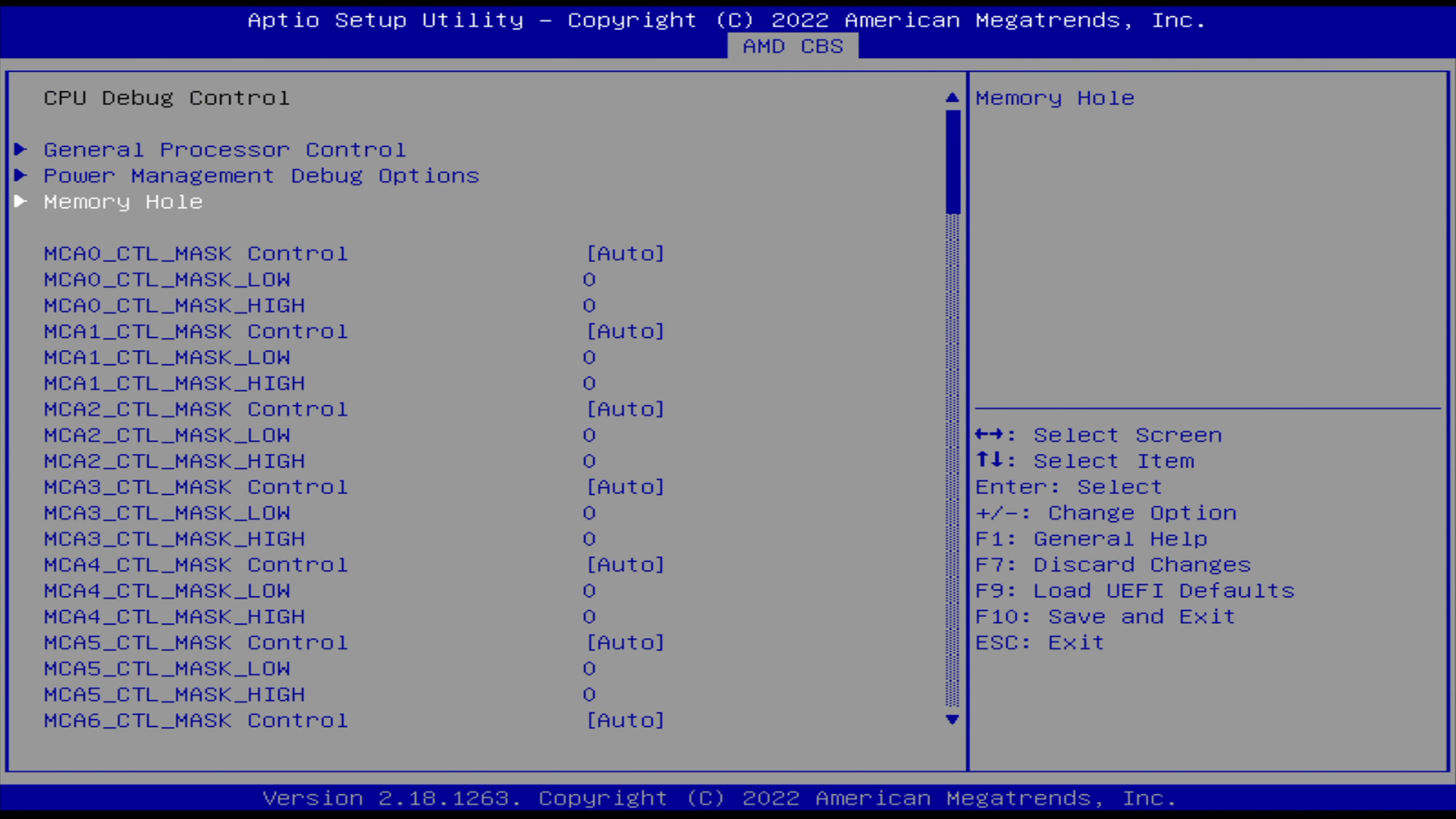Click the Enter: Select hint
The width and height of the screenshot is (1456, 819).
click(1069, 487)
